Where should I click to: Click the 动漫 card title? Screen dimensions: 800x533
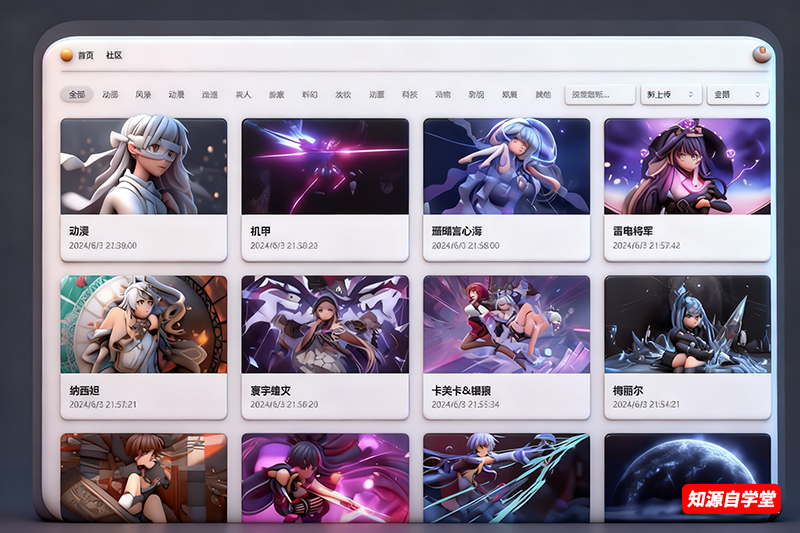coord(79,231)
